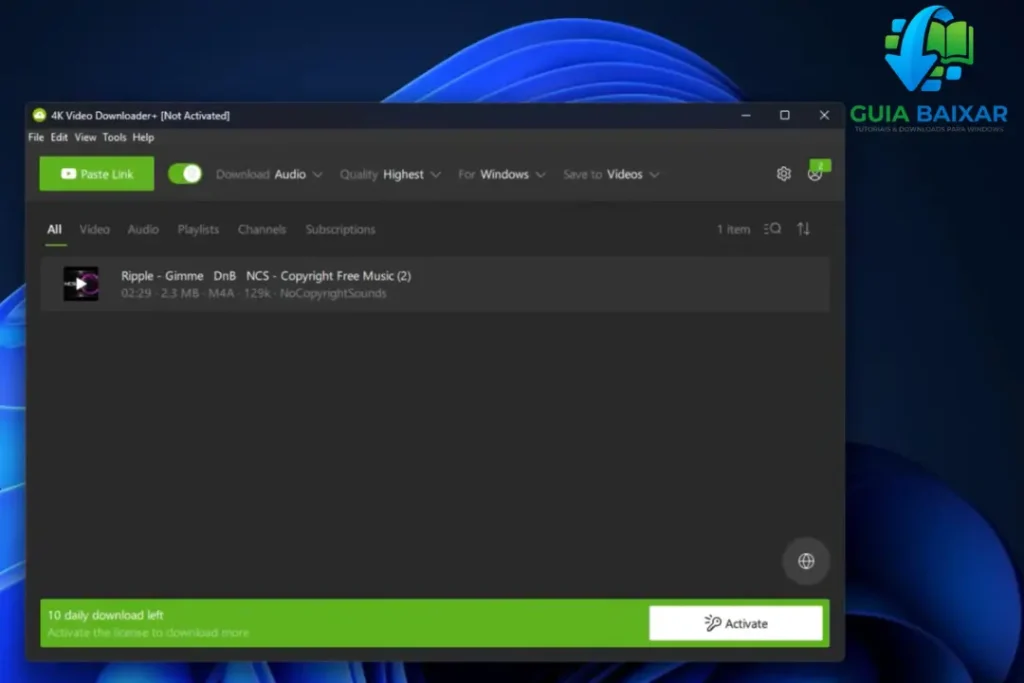Expand the For Windows dropdown
Screen dimensions: 1024x683
point(502,174)
